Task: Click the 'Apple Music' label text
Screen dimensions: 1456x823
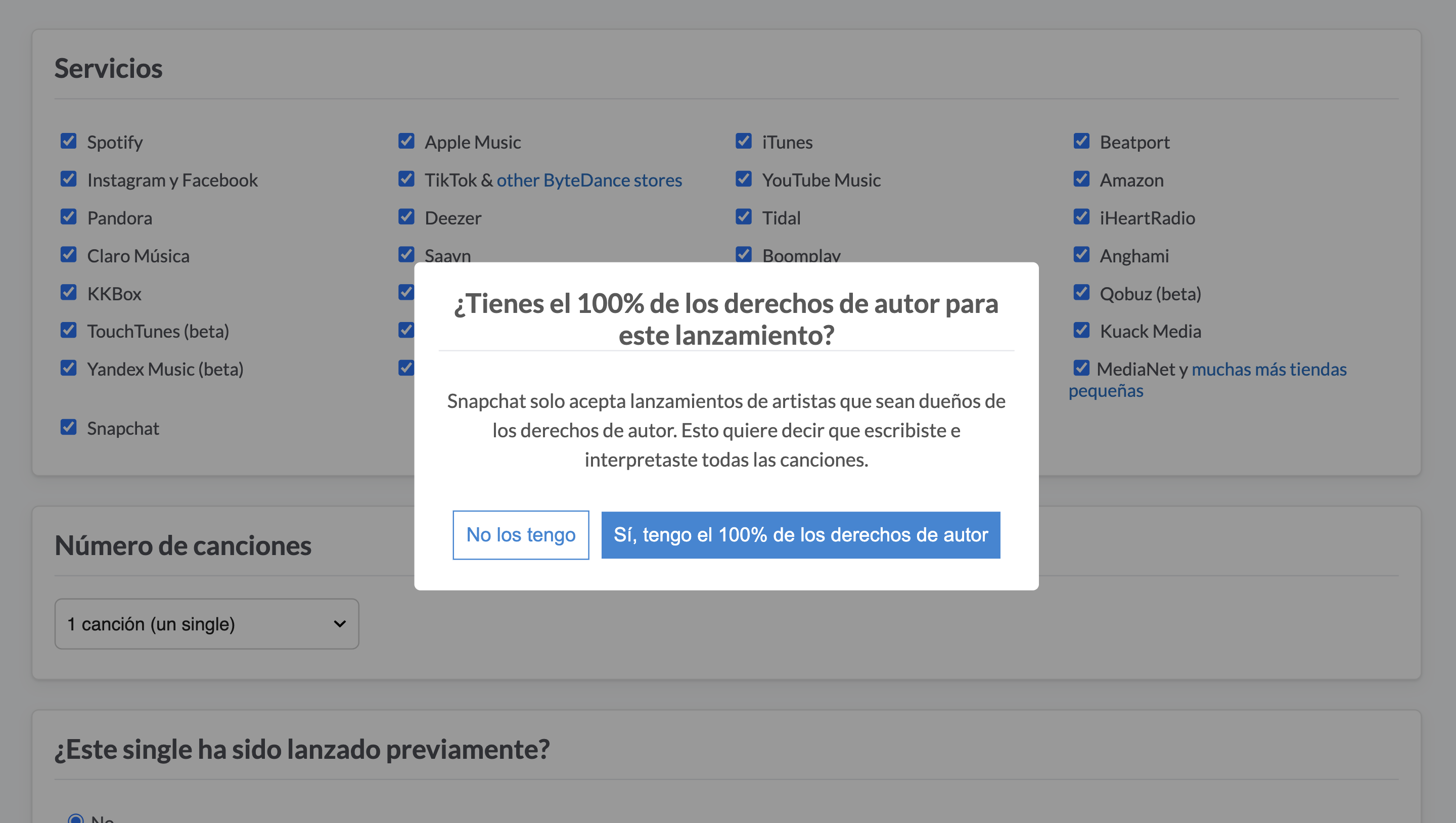Action: [473, 143]
